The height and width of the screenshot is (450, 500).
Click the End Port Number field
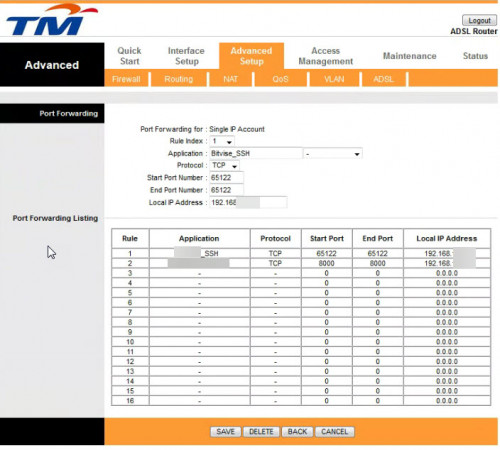pos(226,190)
